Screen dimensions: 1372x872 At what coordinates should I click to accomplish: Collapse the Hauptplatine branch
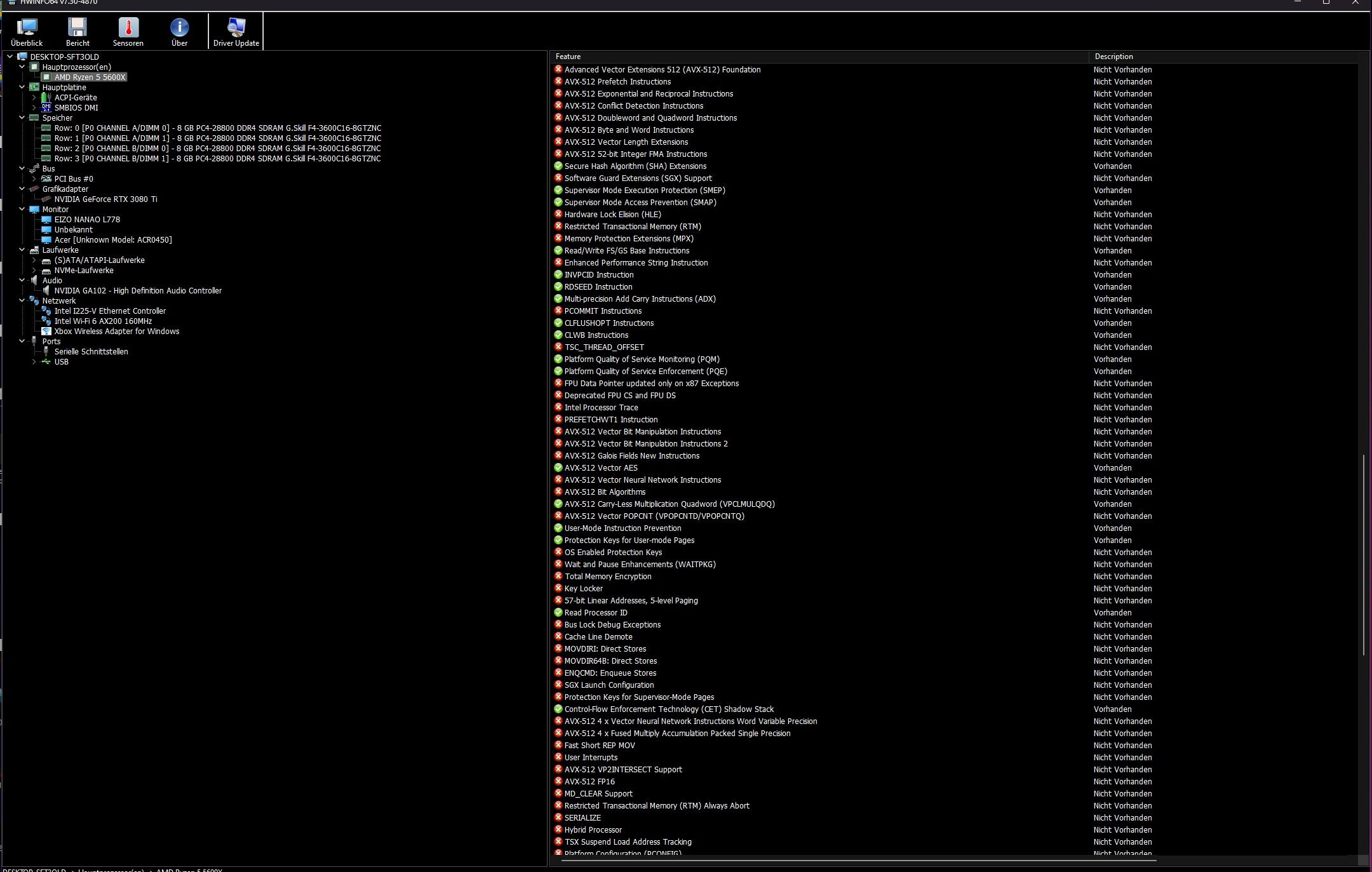(22, 87)
